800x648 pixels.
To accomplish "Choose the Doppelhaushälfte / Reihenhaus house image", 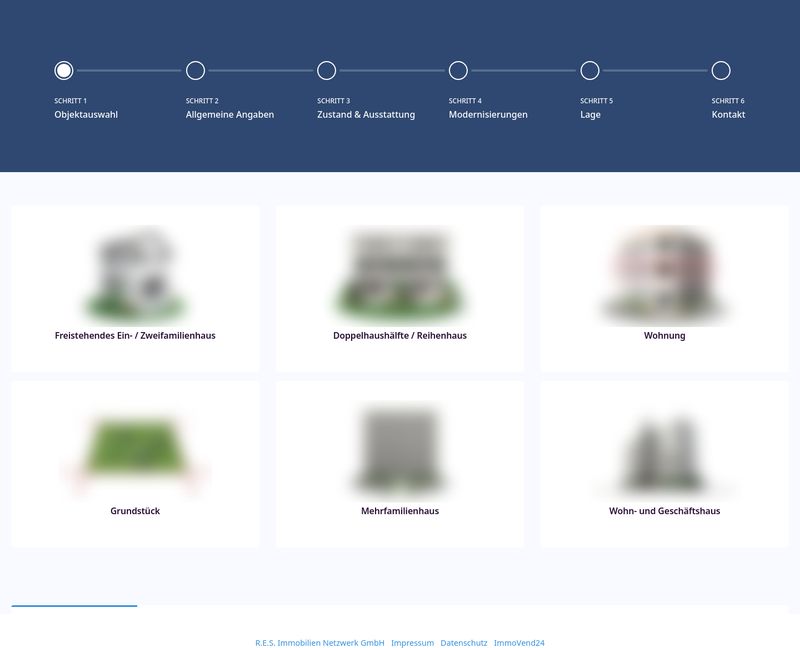I will [400, 276].
